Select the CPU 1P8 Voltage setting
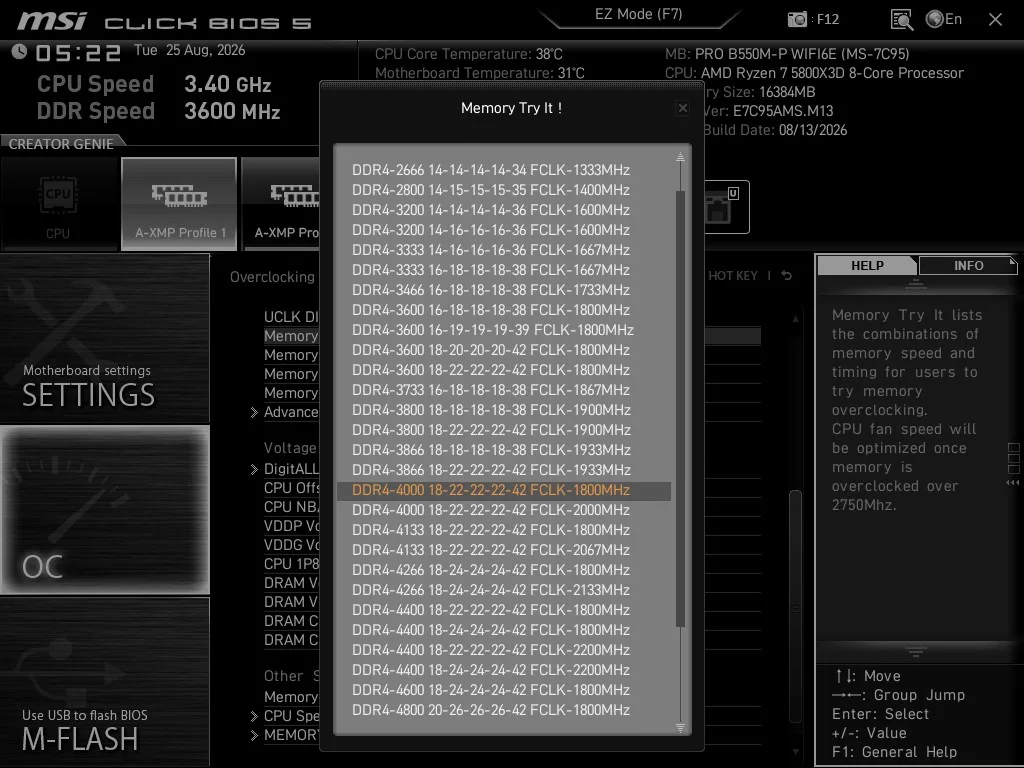The height and width of the screenshot is (768, 1024). [x=291, y=564]
